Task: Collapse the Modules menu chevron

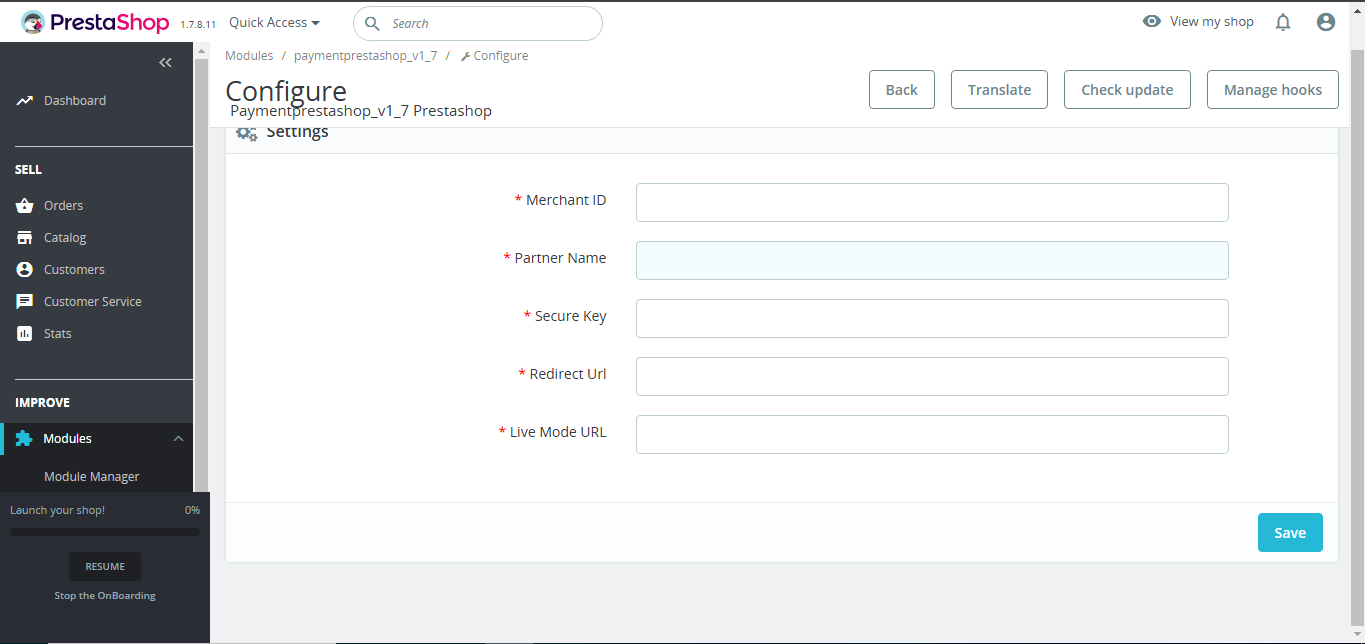Action: click(x=178, y=439)
